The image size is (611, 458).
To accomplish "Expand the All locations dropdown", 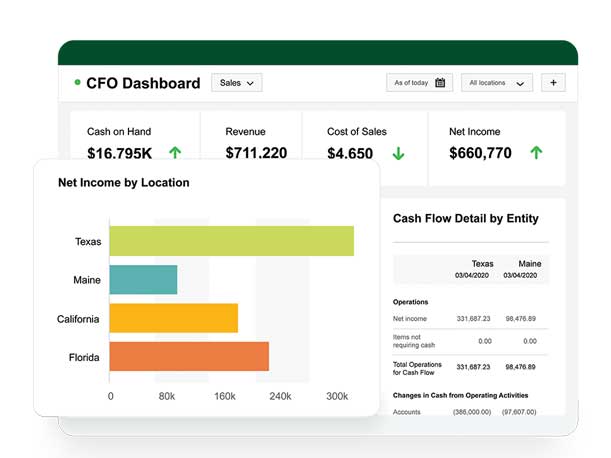I will 497,83.
